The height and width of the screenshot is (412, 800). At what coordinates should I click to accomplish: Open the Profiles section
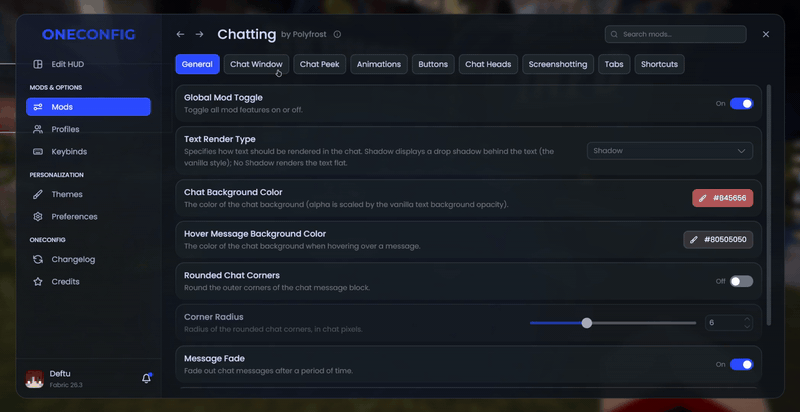click(x=88, y=130)
